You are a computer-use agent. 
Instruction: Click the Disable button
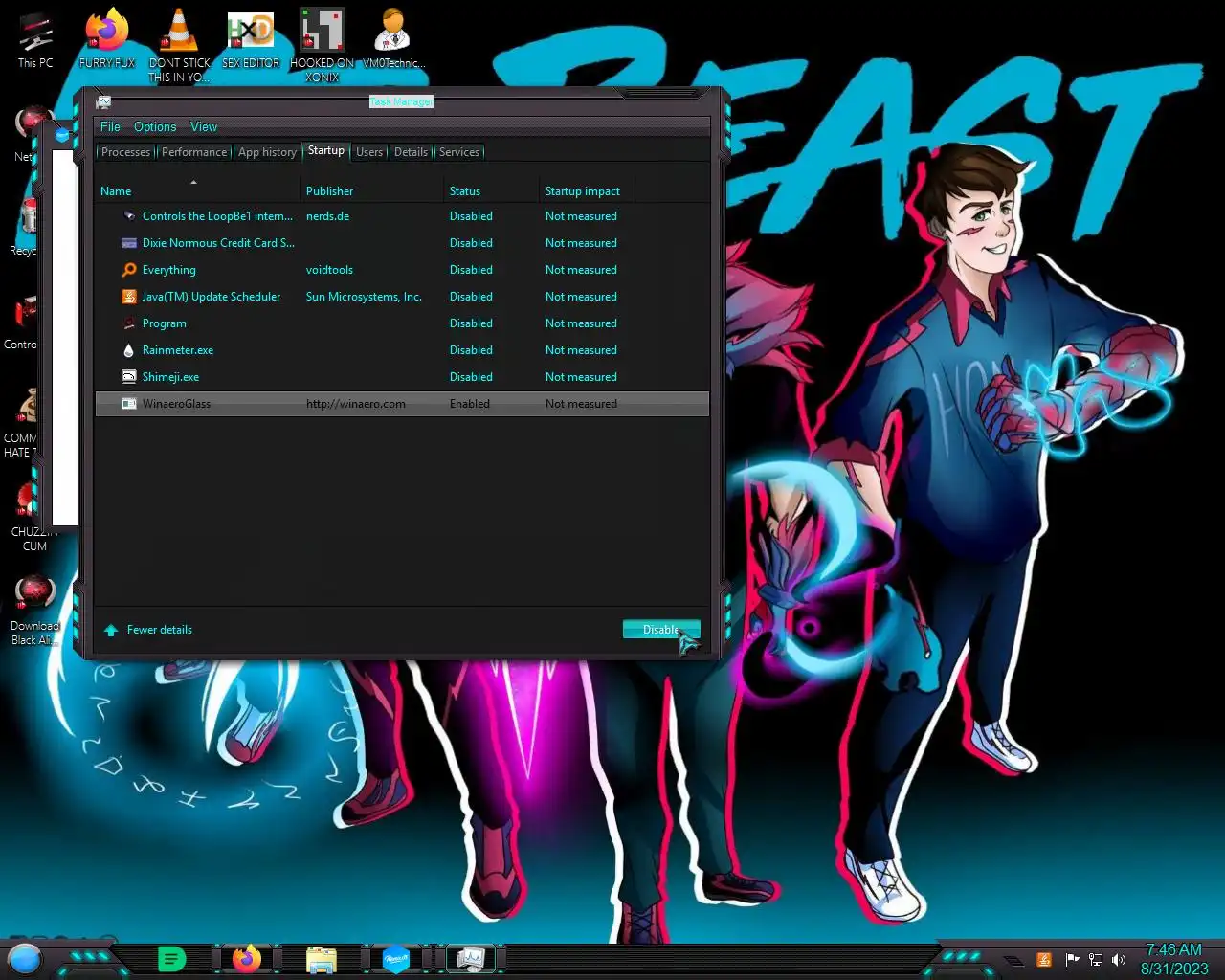[x=661, y=630]
